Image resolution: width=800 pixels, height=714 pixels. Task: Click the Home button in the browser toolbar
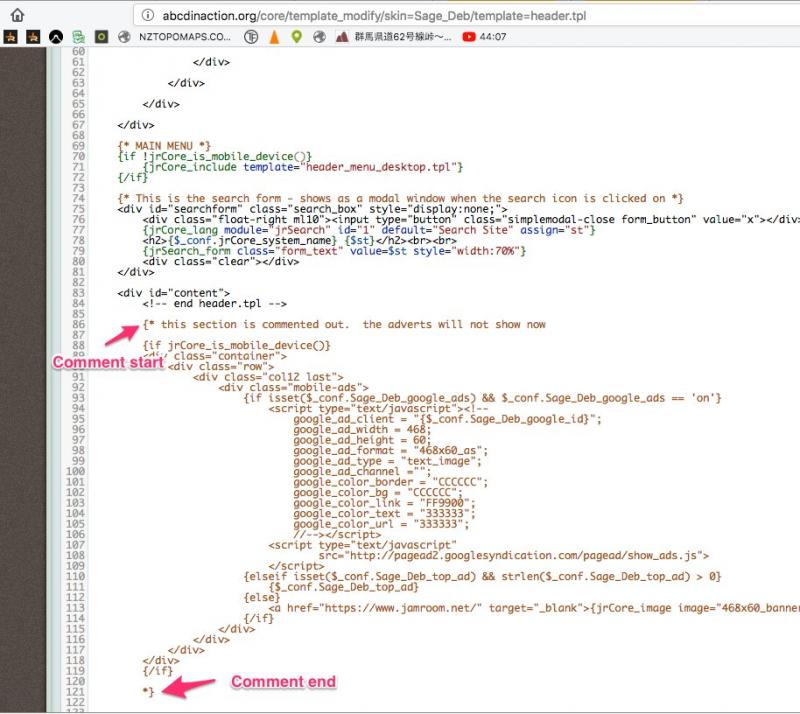pyautogui.click(x=17, y=15)
